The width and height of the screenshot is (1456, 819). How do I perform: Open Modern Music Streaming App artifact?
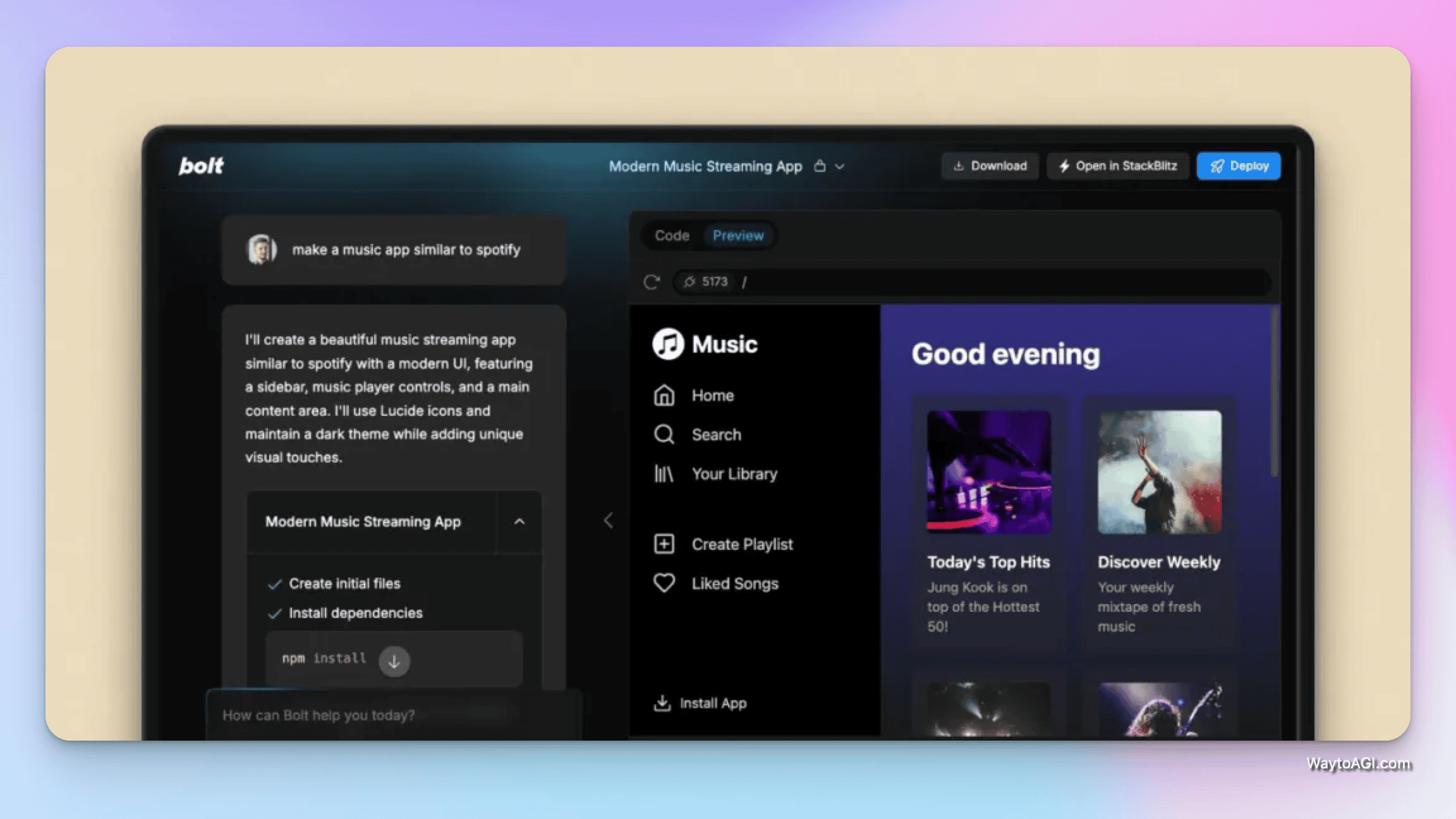tap(372, 521)
